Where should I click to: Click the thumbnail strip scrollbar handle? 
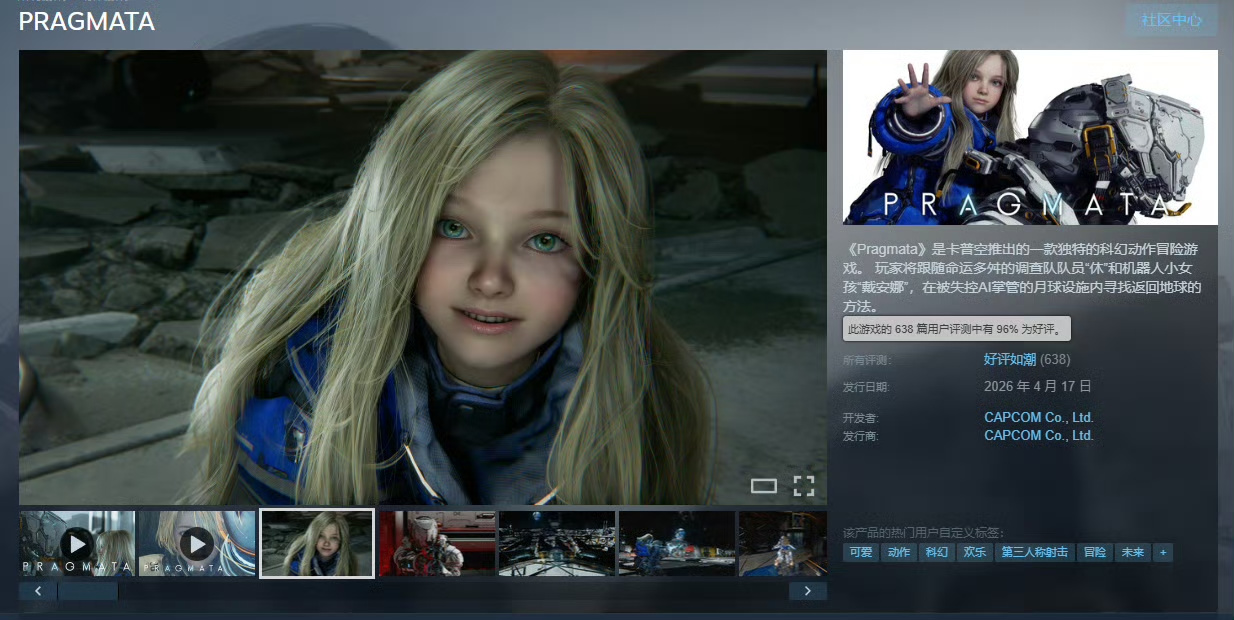tap(88, 591)
